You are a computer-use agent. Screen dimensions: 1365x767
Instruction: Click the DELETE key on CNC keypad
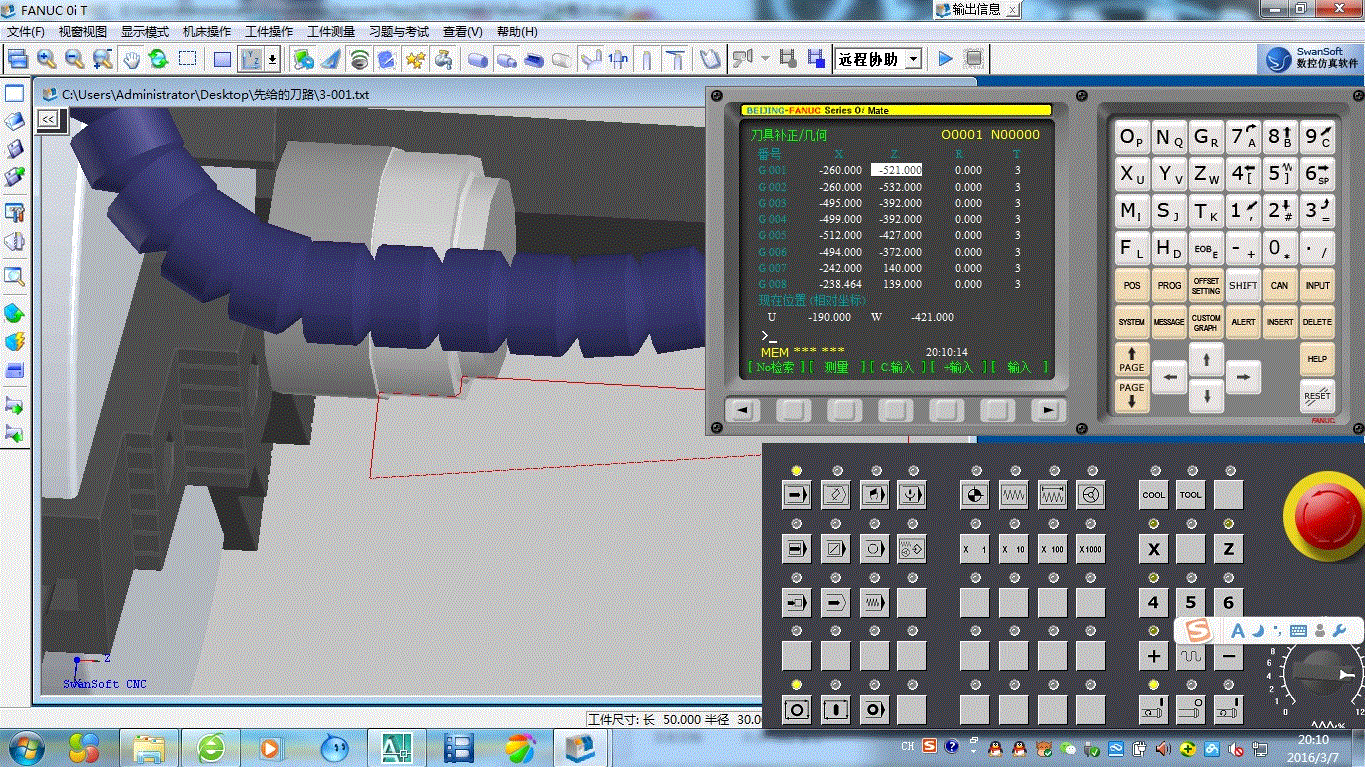coord(1317,323)
